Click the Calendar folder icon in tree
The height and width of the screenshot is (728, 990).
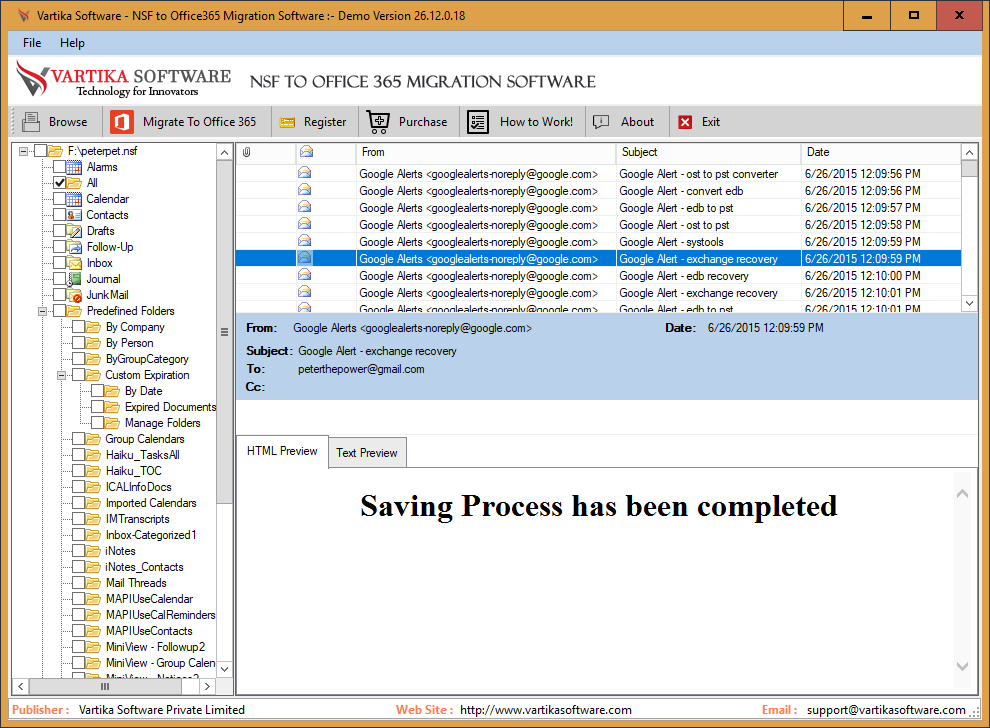pyautogui.click(x=74, y=199)
